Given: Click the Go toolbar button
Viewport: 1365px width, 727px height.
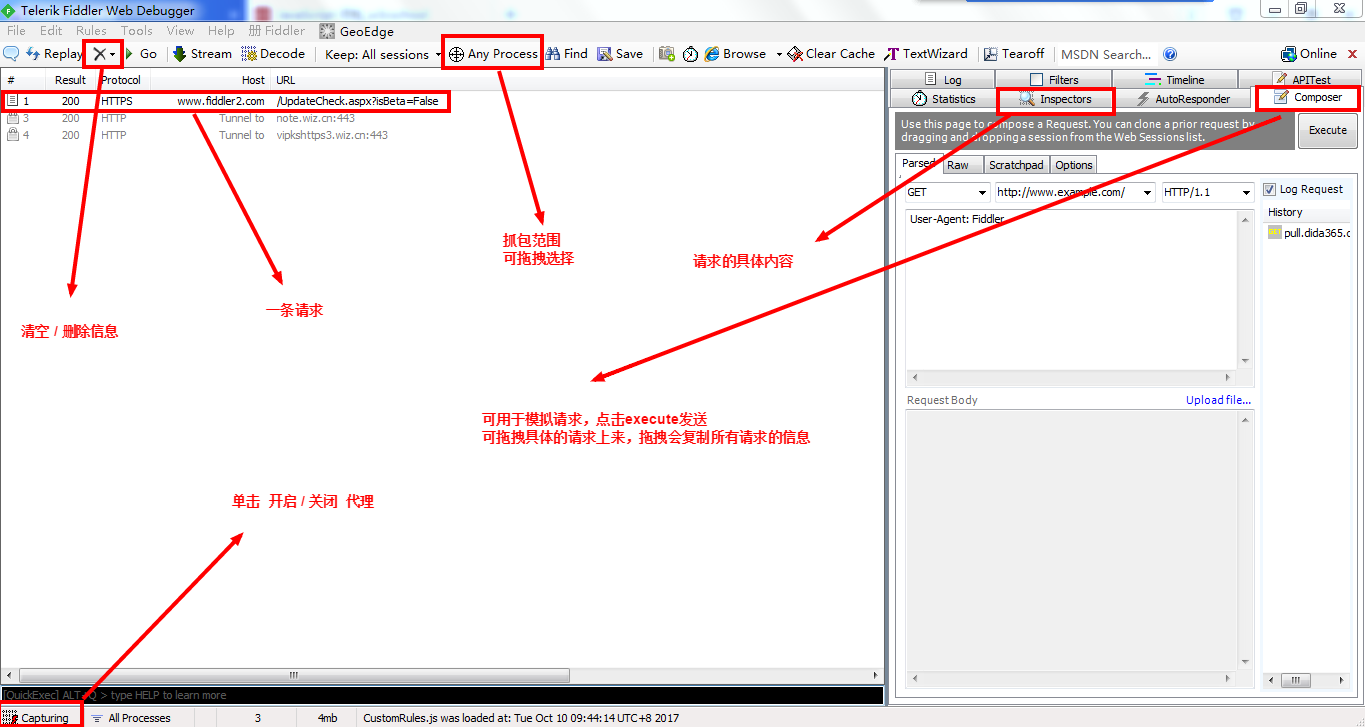Looking at the screenshot, I should [x=141, y=54].
